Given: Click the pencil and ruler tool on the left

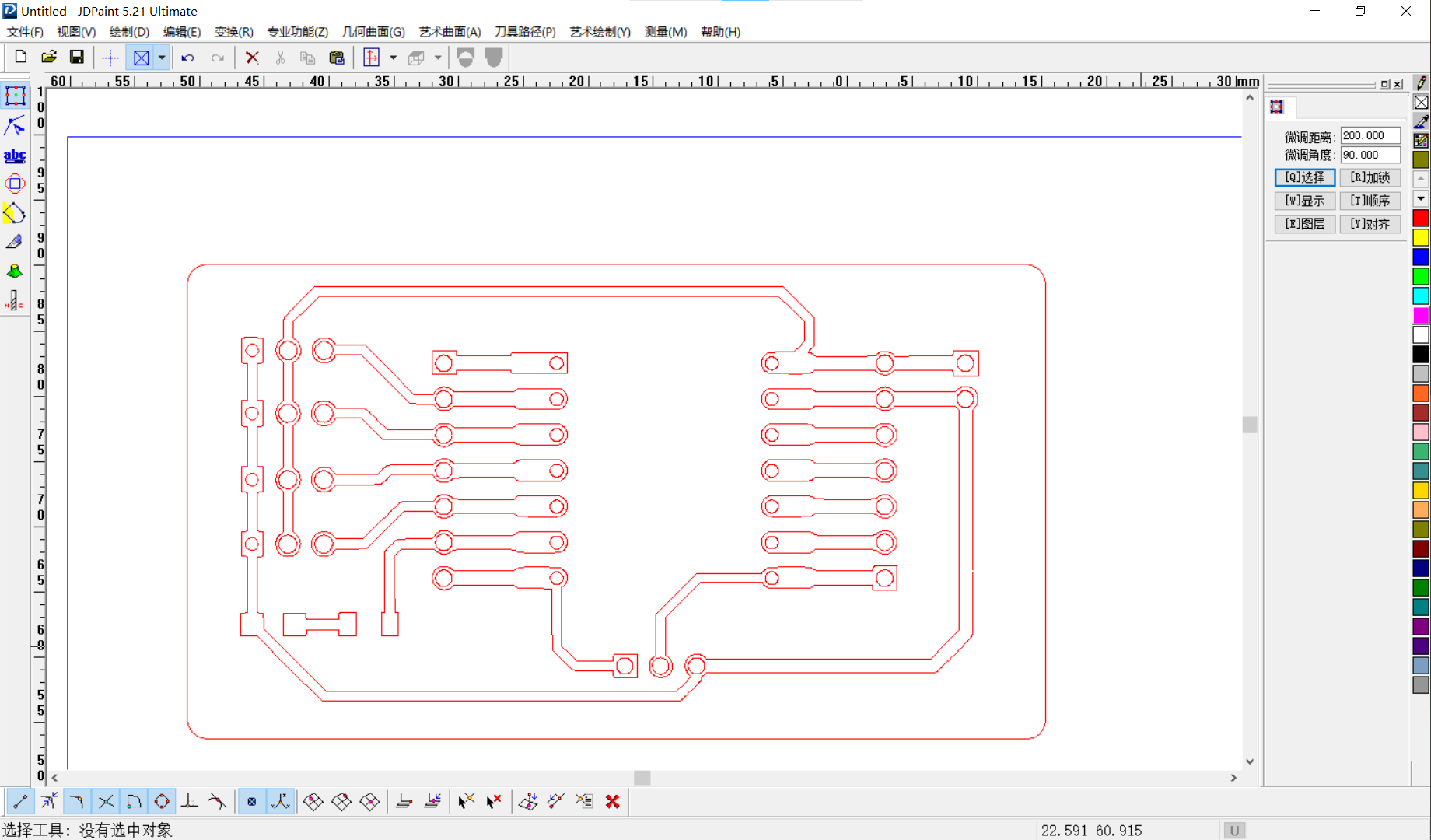Looking at the screenshot, I should point(15,242).
